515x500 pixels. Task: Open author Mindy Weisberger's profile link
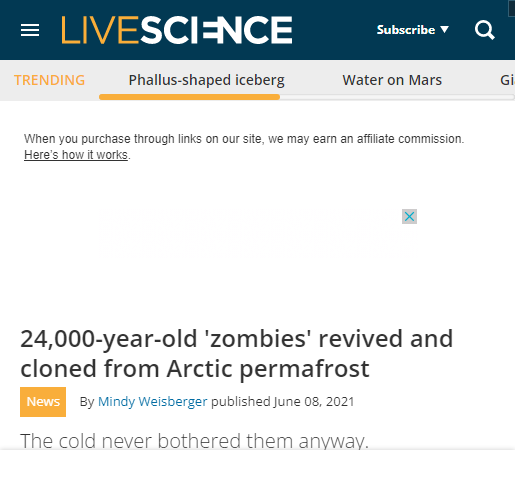click(x=153, y=402)
